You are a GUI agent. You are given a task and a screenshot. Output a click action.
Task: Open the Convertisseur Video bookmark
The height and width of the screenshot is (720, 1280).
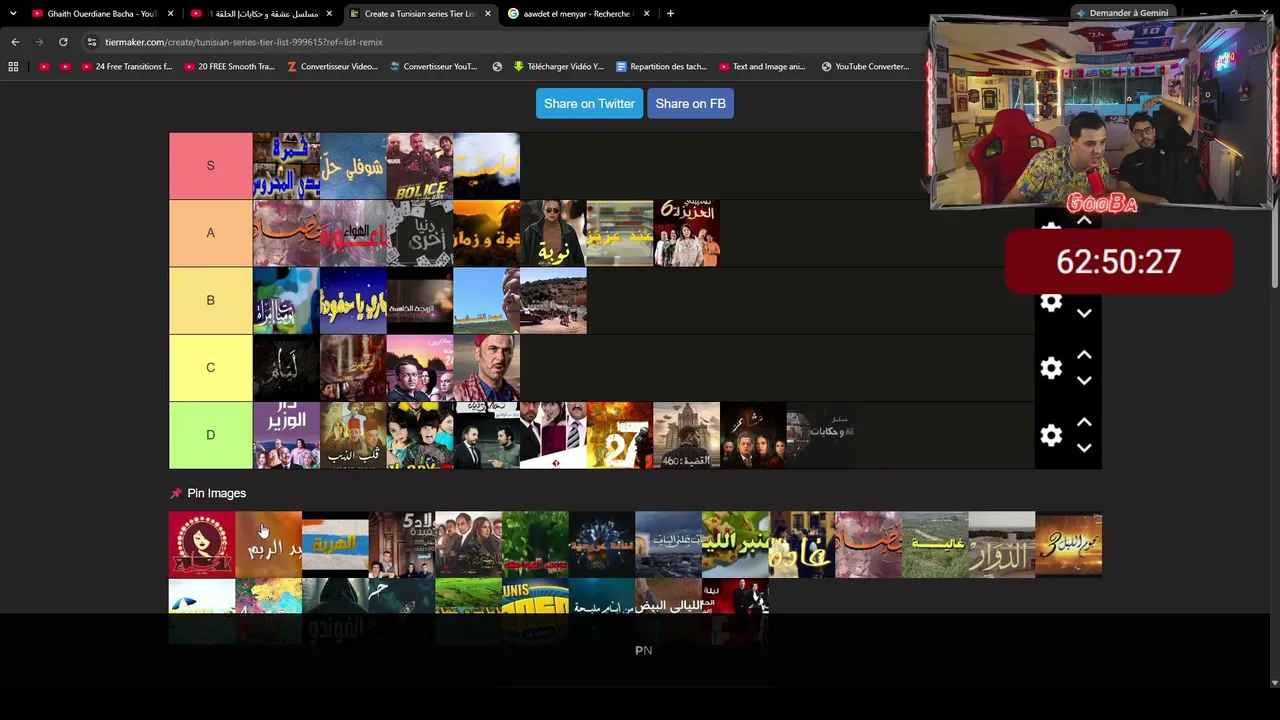pyautogui.click(x=332, y=67)
